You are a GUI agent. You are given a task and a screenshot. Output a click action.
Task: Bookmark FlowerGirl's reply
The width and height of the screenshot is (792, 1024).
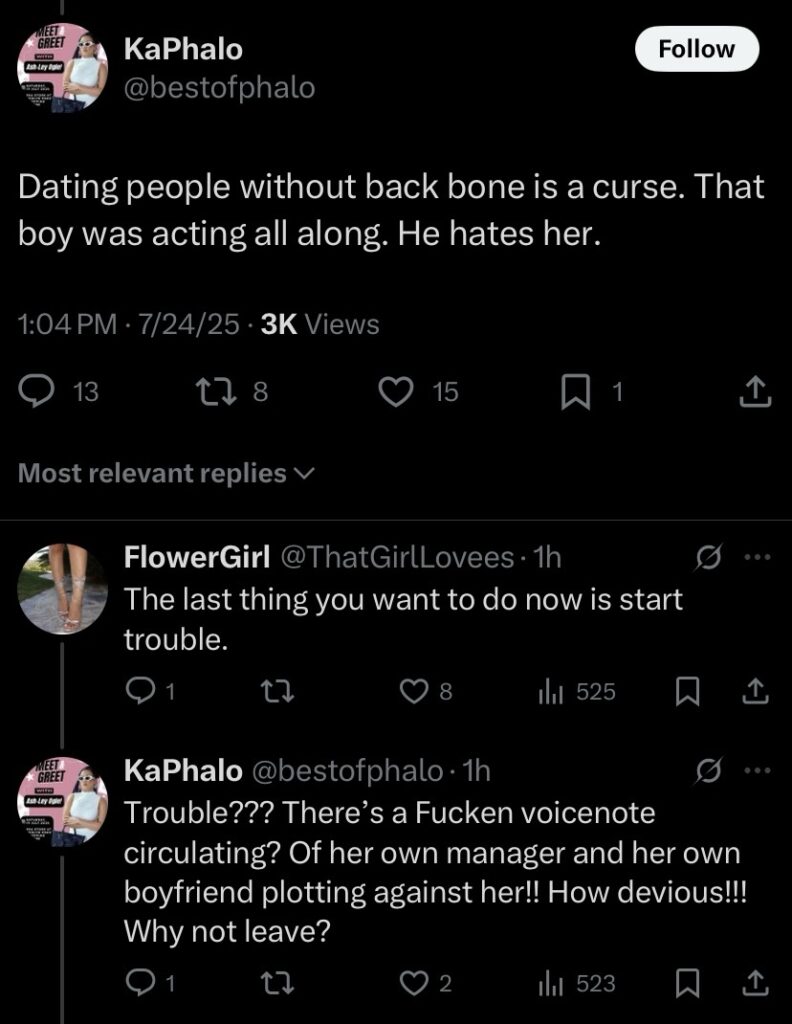[687, 692]
